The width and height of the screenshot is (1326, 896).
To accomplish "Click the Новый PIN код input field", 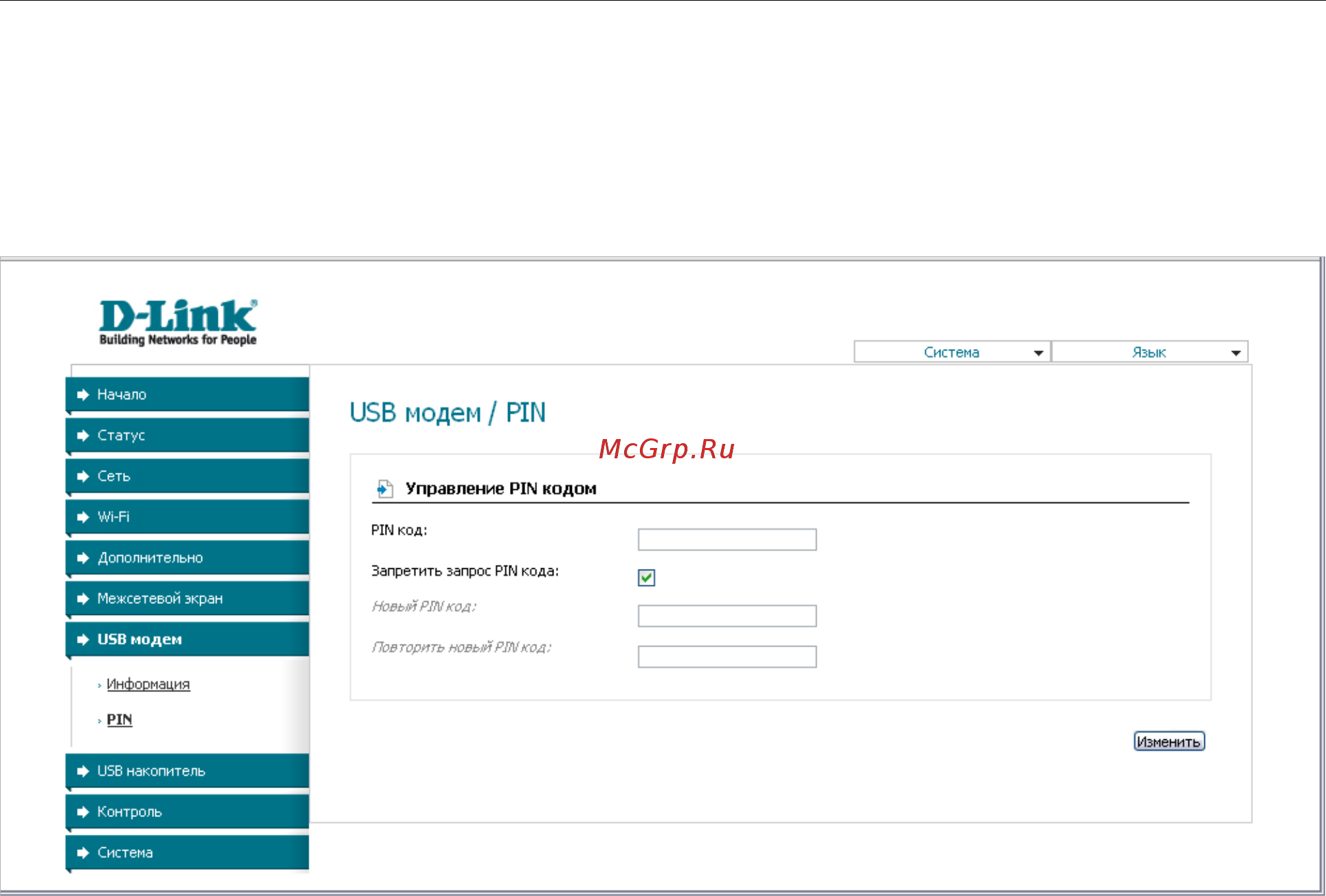I will point(727,616).
